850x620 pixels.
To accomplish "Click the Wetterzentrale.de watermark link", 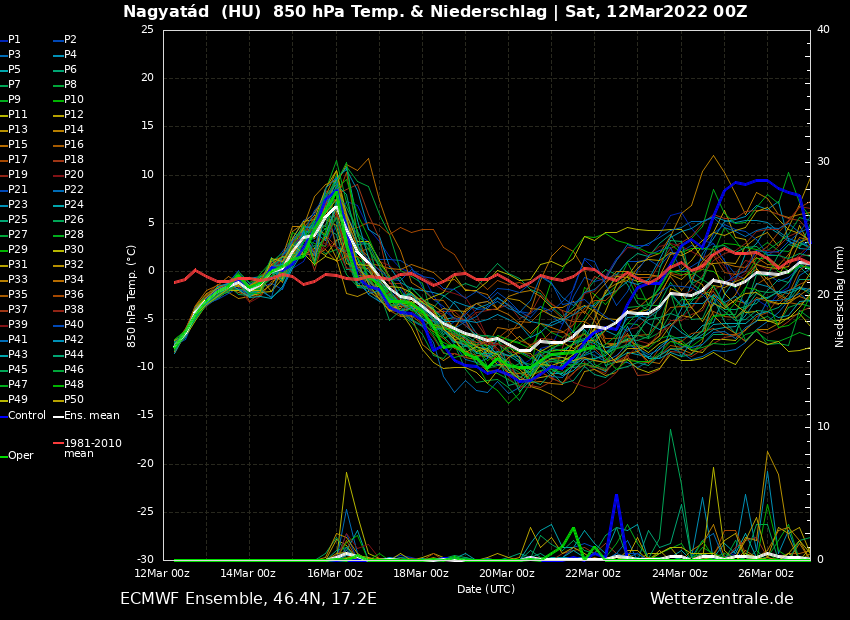I will point(721,599).
